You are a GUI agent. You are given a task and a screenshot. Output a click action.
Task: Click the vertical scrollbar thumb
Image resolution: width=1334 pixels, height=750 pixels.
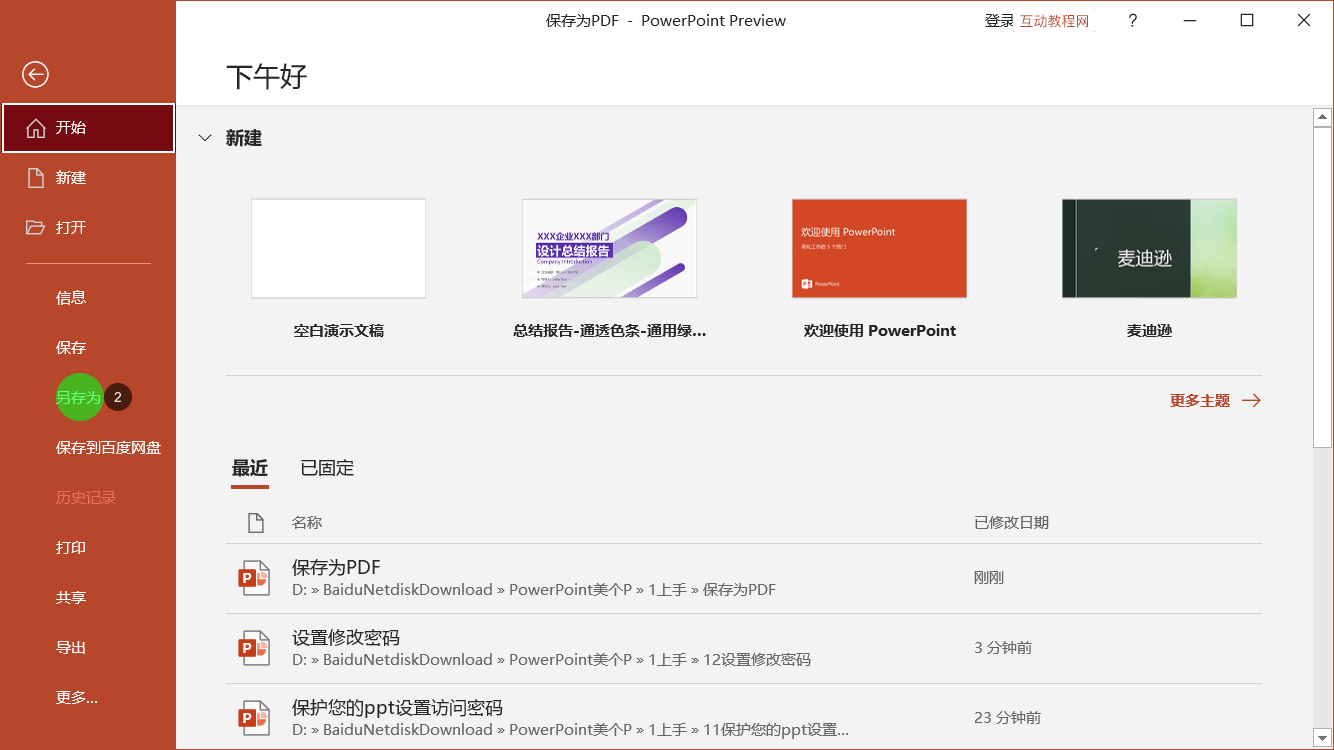(x=1322, y=287)
